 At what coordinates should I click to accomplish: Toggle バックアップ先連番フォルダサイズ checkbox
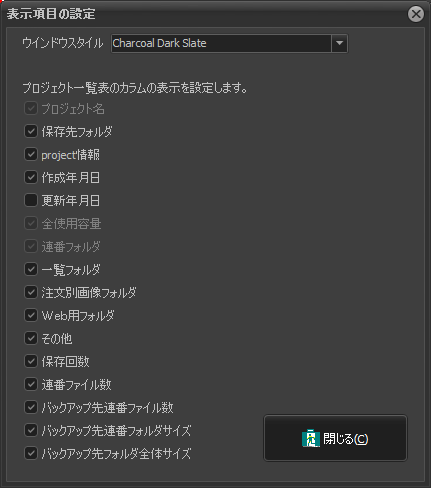tap(31, 430)
